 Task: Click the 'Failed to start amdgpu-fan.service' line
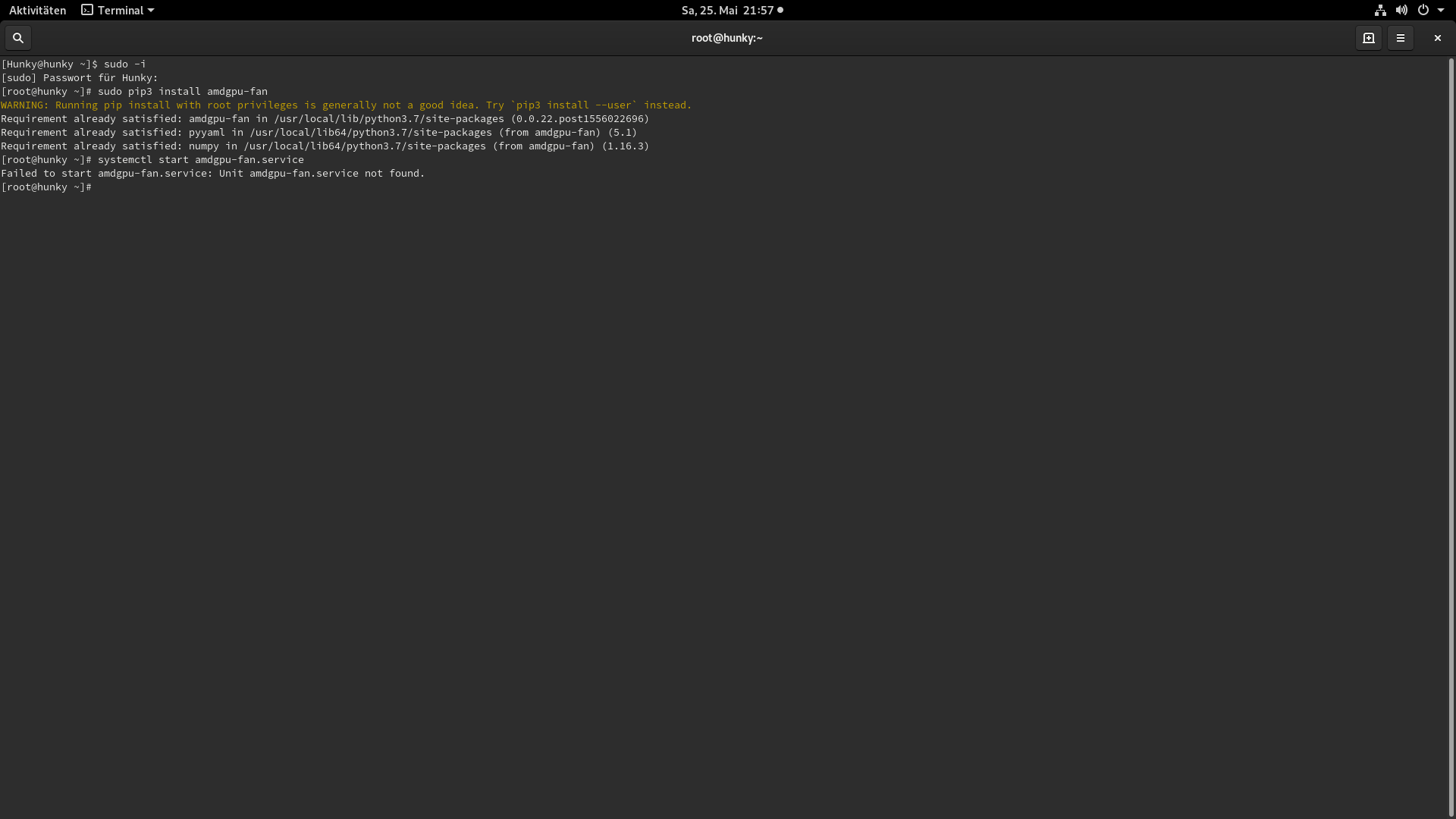coord(212,174)
